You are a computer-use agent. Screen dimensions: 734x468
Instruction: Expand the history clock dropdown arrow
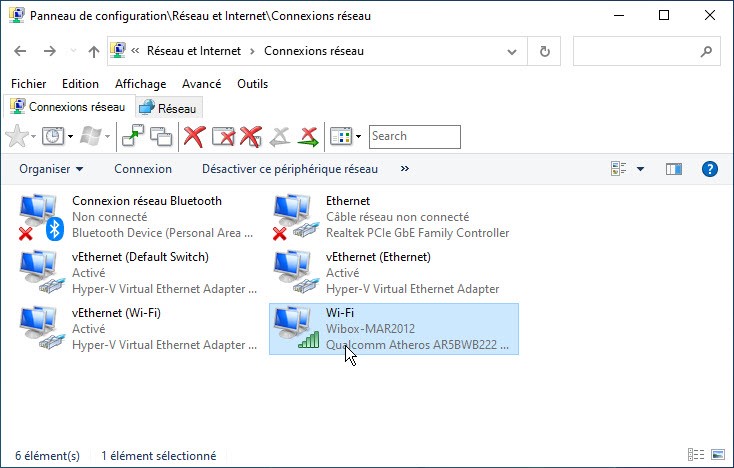point(70,137)
